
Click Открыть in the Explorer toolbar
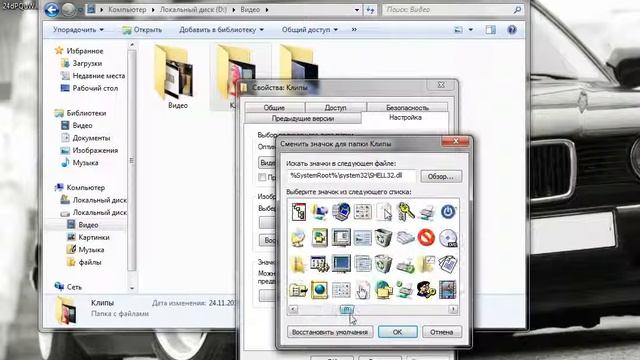142,29
